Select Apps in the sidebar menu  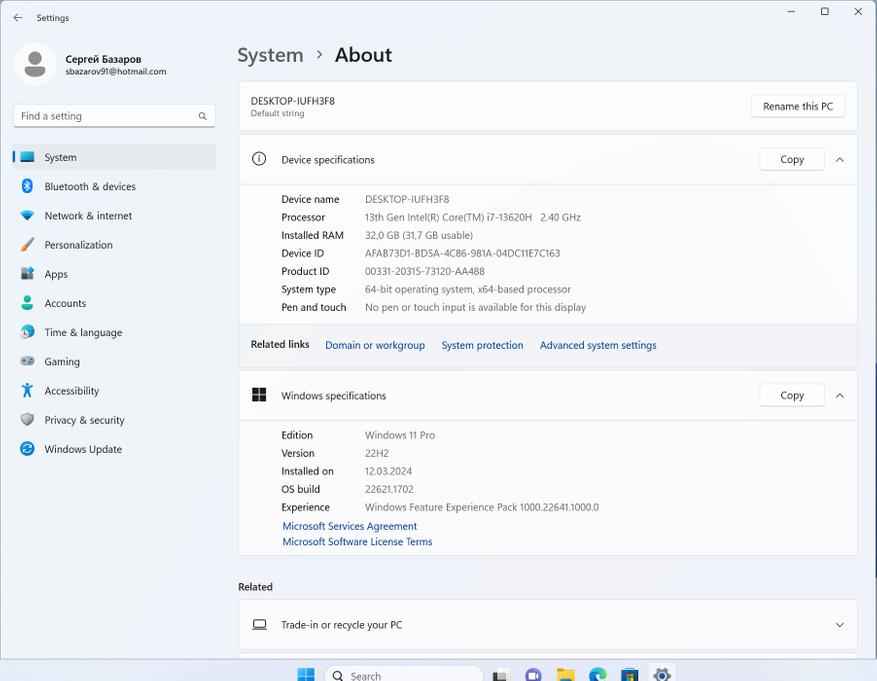click(56, 274)
